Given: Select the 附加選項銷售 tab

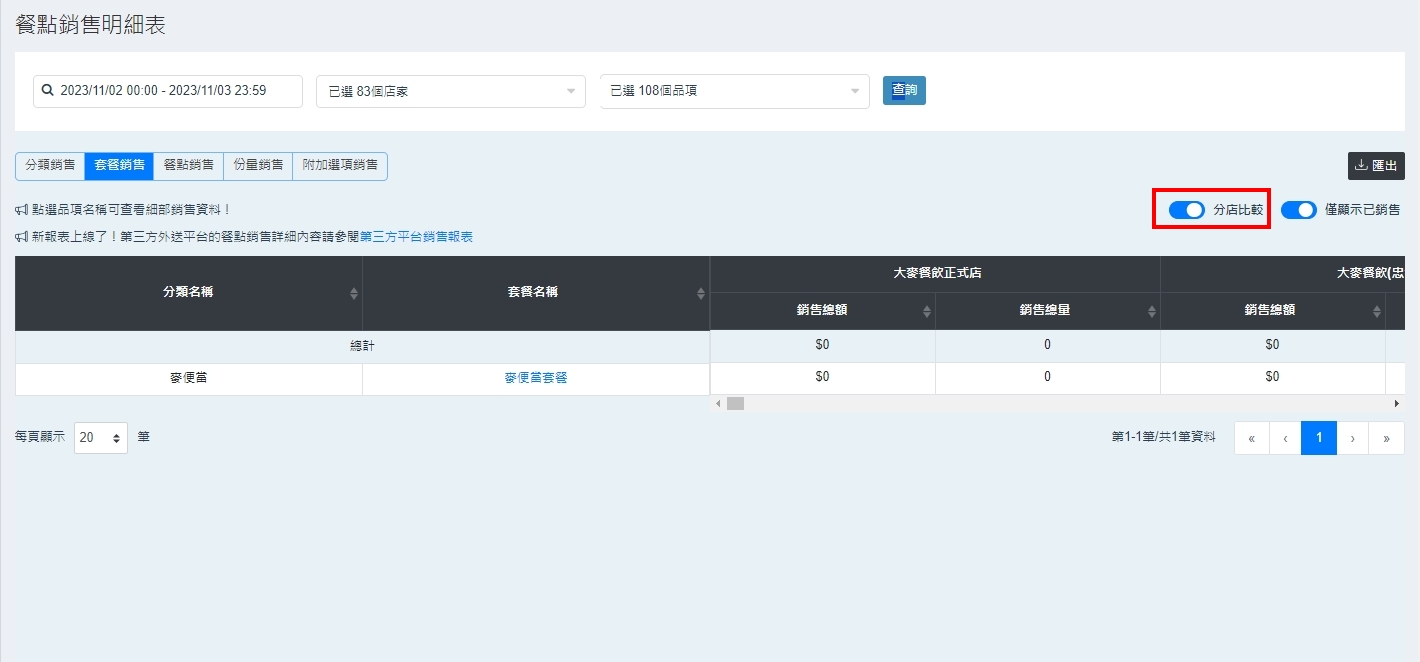Looking at the screenshot, I should [340, 166].
